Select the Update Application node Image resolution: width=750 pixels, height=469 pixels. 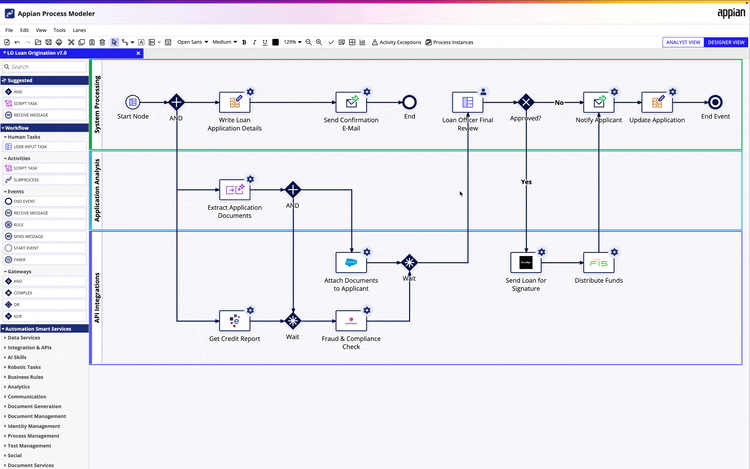657,102
